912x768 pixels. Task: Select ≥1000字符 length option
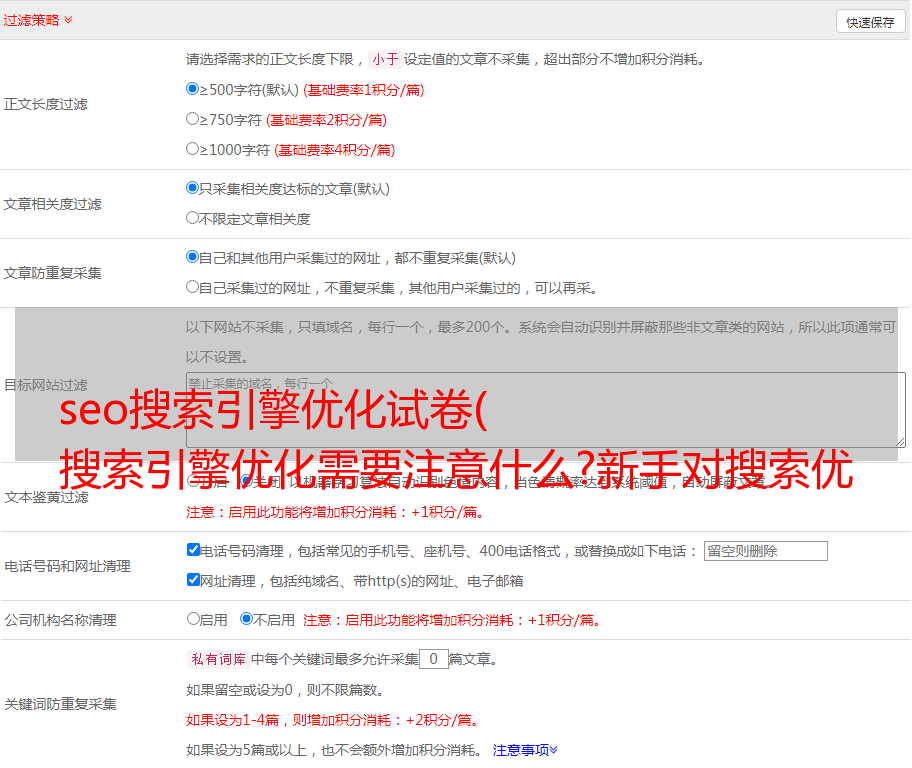coord(193,149)
